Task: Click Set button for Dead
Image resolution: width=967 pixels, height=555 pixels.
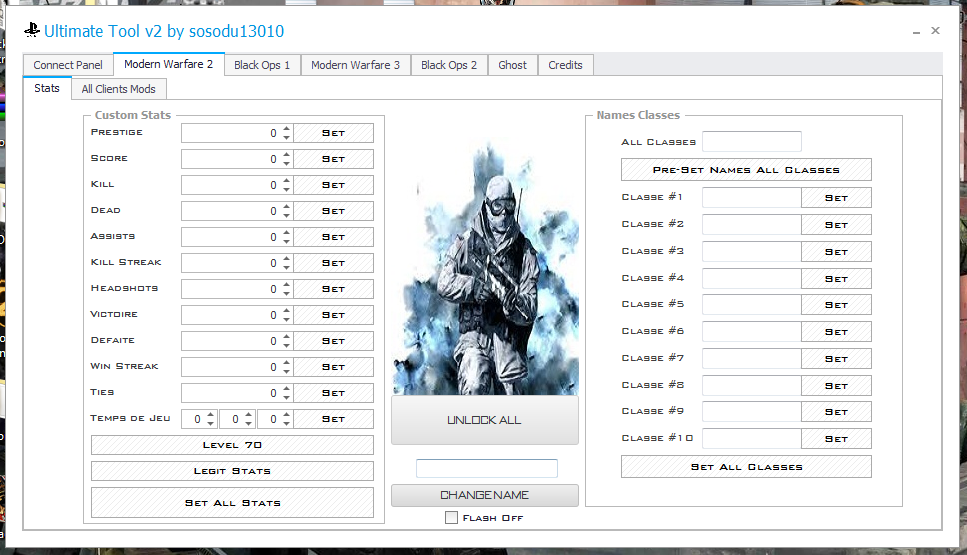Action: (333, 211)
